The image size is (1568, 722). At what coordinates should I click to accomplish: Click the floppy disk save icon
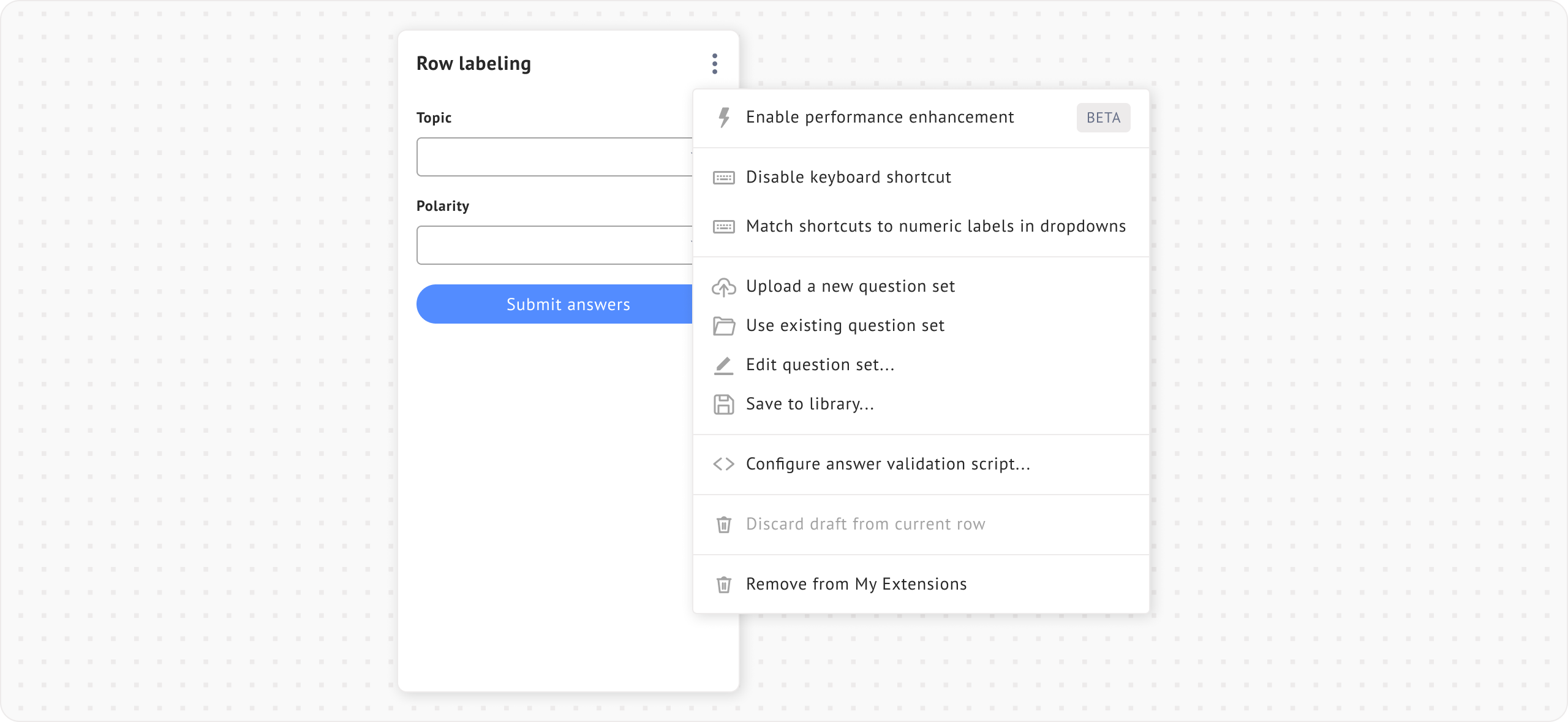tap(724, 405)
